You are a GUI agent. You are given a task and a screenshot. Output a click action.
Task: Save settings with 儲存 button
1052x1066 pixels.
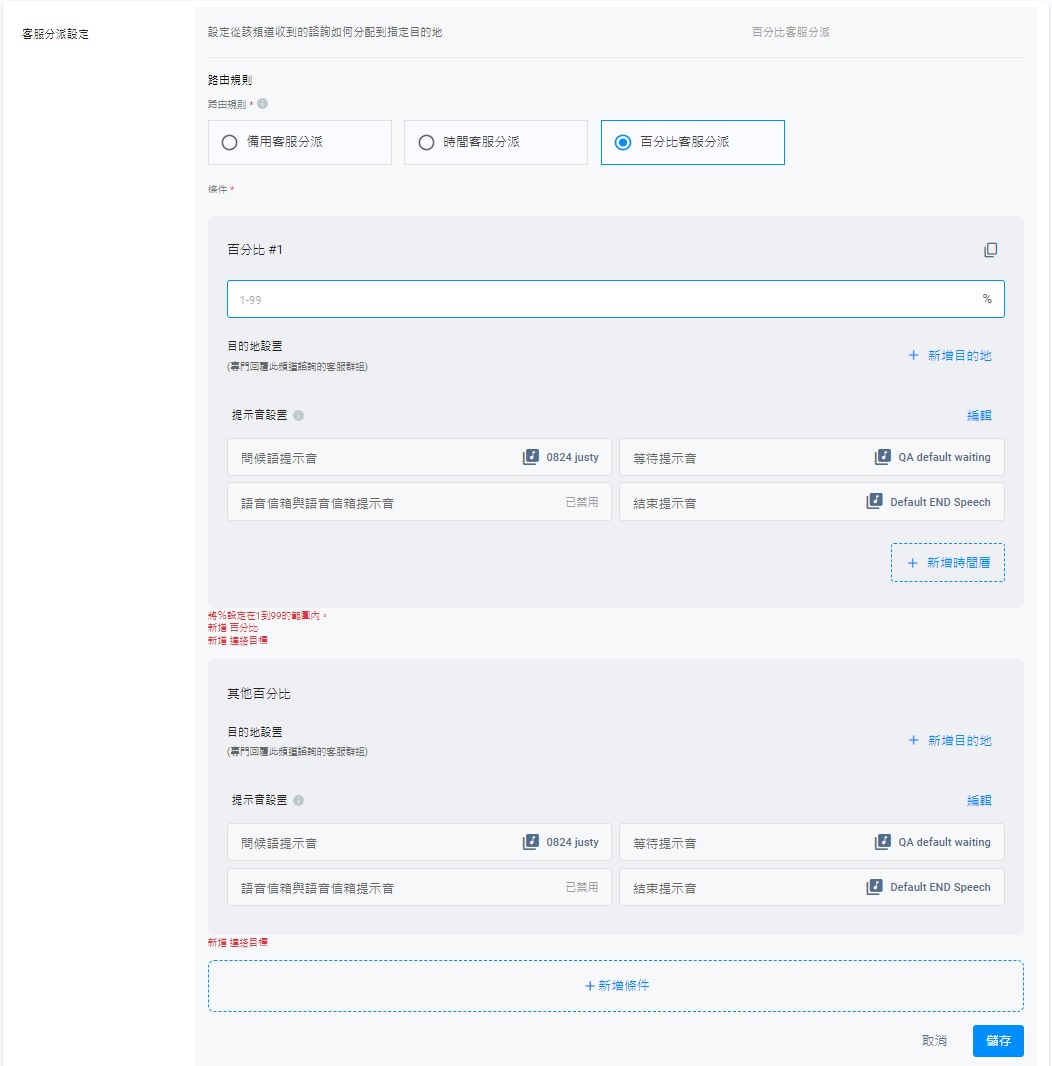998,1041
